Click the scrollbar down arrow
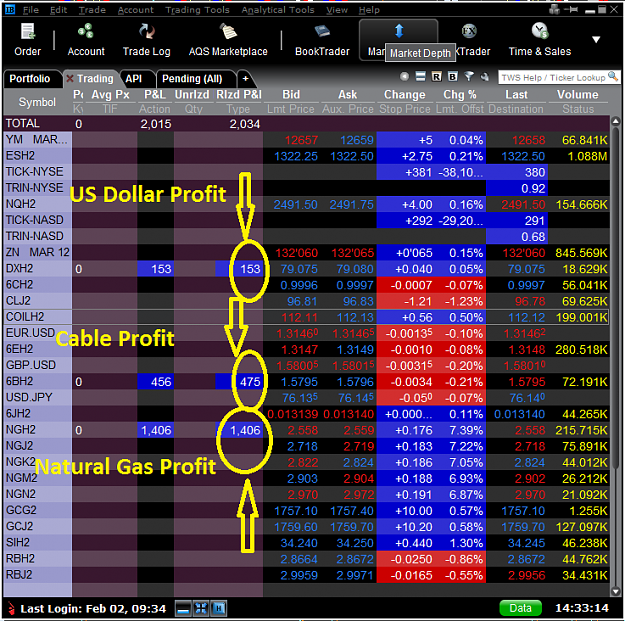Screen dimensions: 625x621 (x=615, y=592)
